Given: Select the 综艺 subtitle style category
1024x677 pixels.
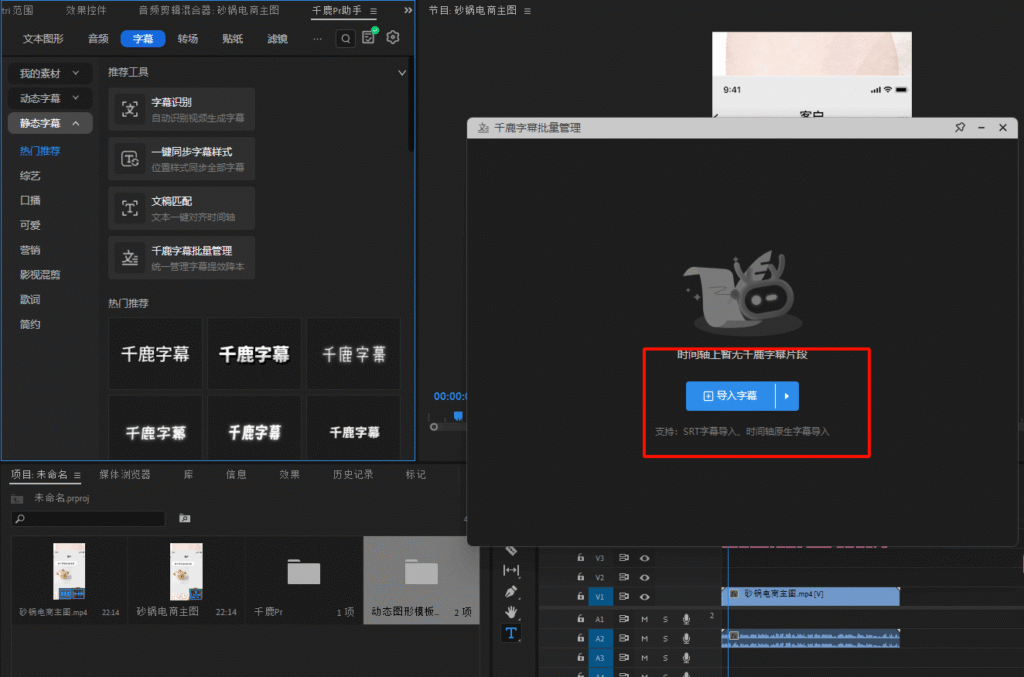Looking at the screenshot, I should click(x=30, y=176).
